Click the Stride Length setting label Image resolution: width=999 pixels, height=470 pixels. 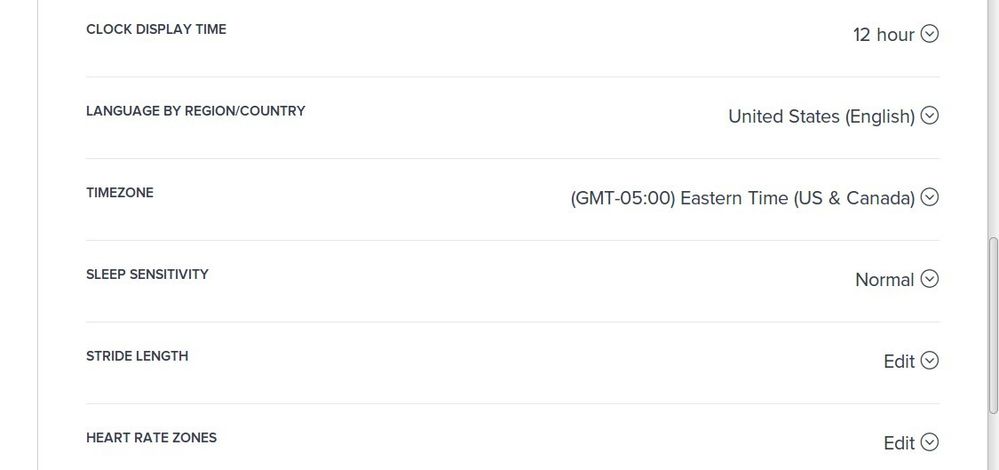point(137,356)
